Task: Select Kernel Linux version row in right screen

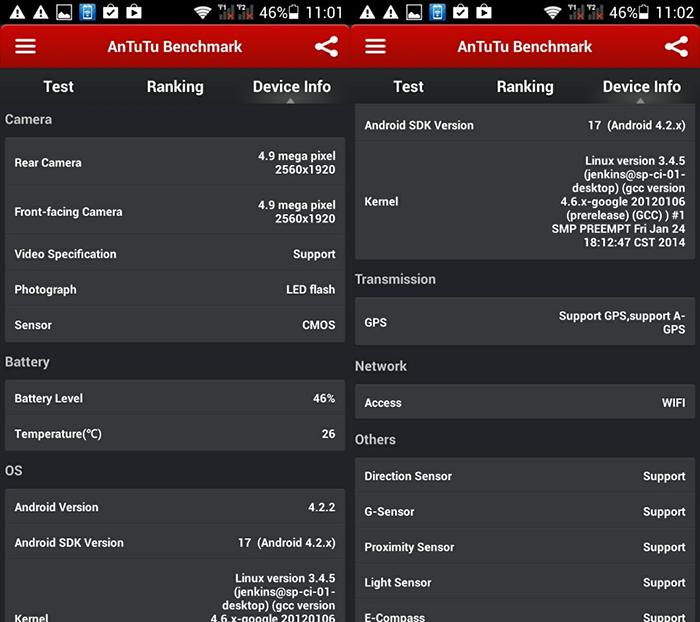Action: coord(525,201)
